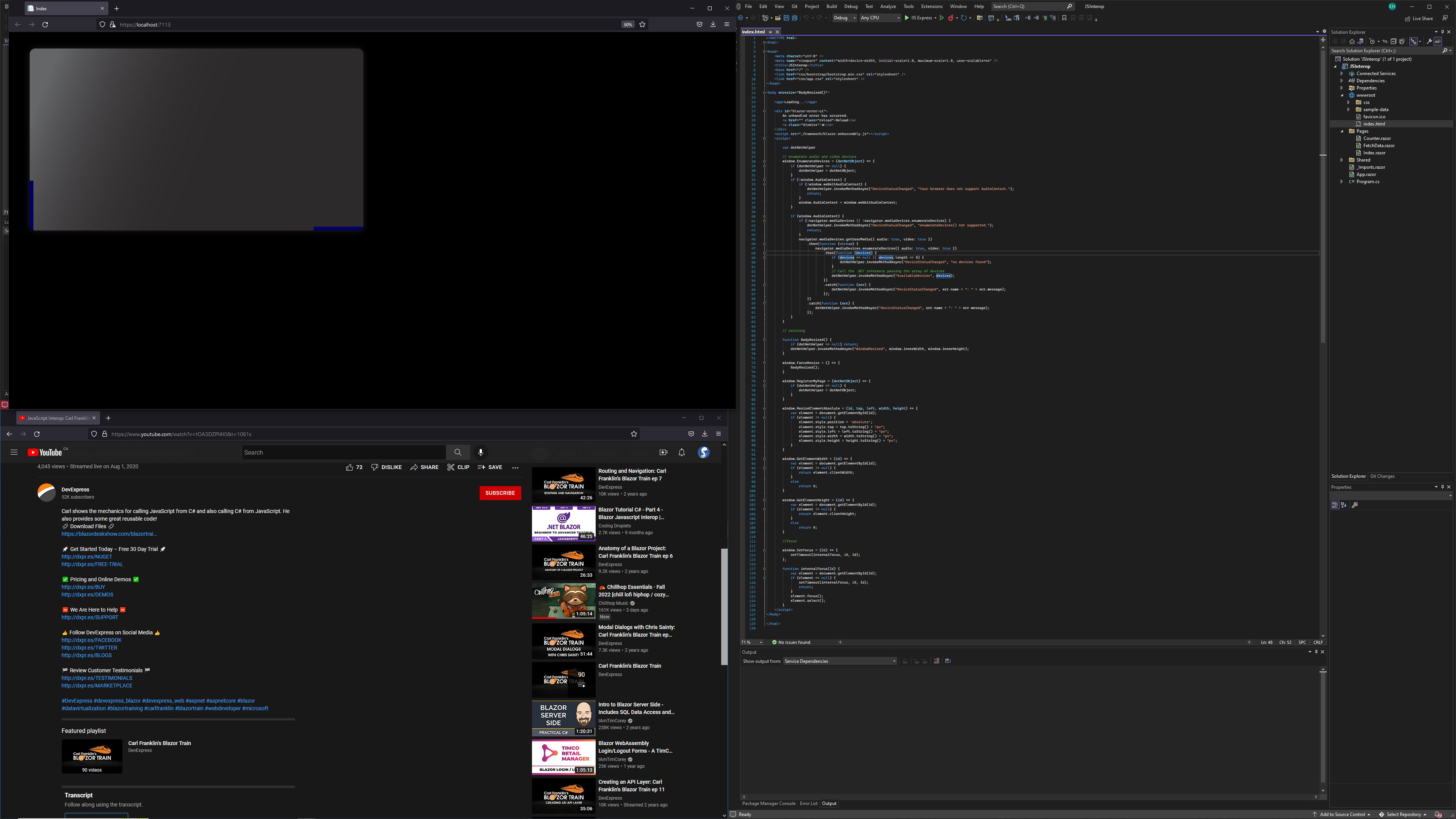Switch to Package Manager Console tab

pos(768,803)
